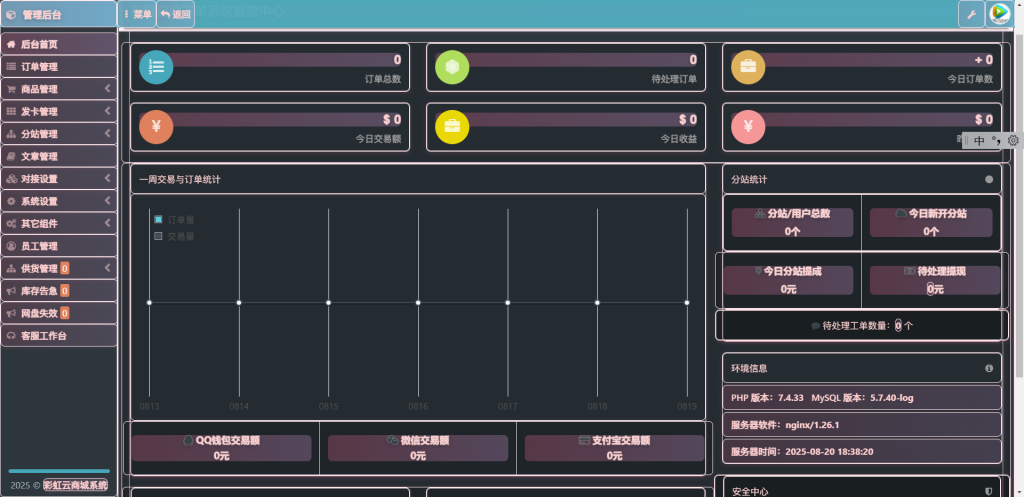
Task: Toggle the 交易量 legend checkbox in chart
Action: [158, 236]
